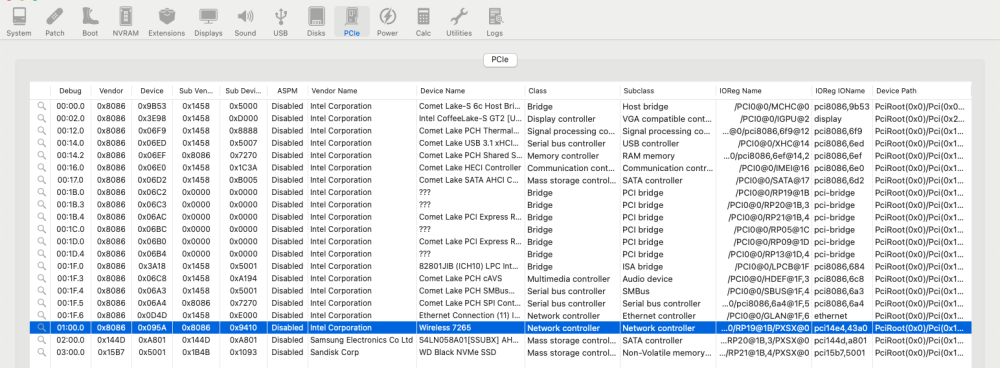The width and height of the screenshot is (1000, 368).
Task: Click magnifier icon for device 00:1F.6
Action: click(41, 315)
